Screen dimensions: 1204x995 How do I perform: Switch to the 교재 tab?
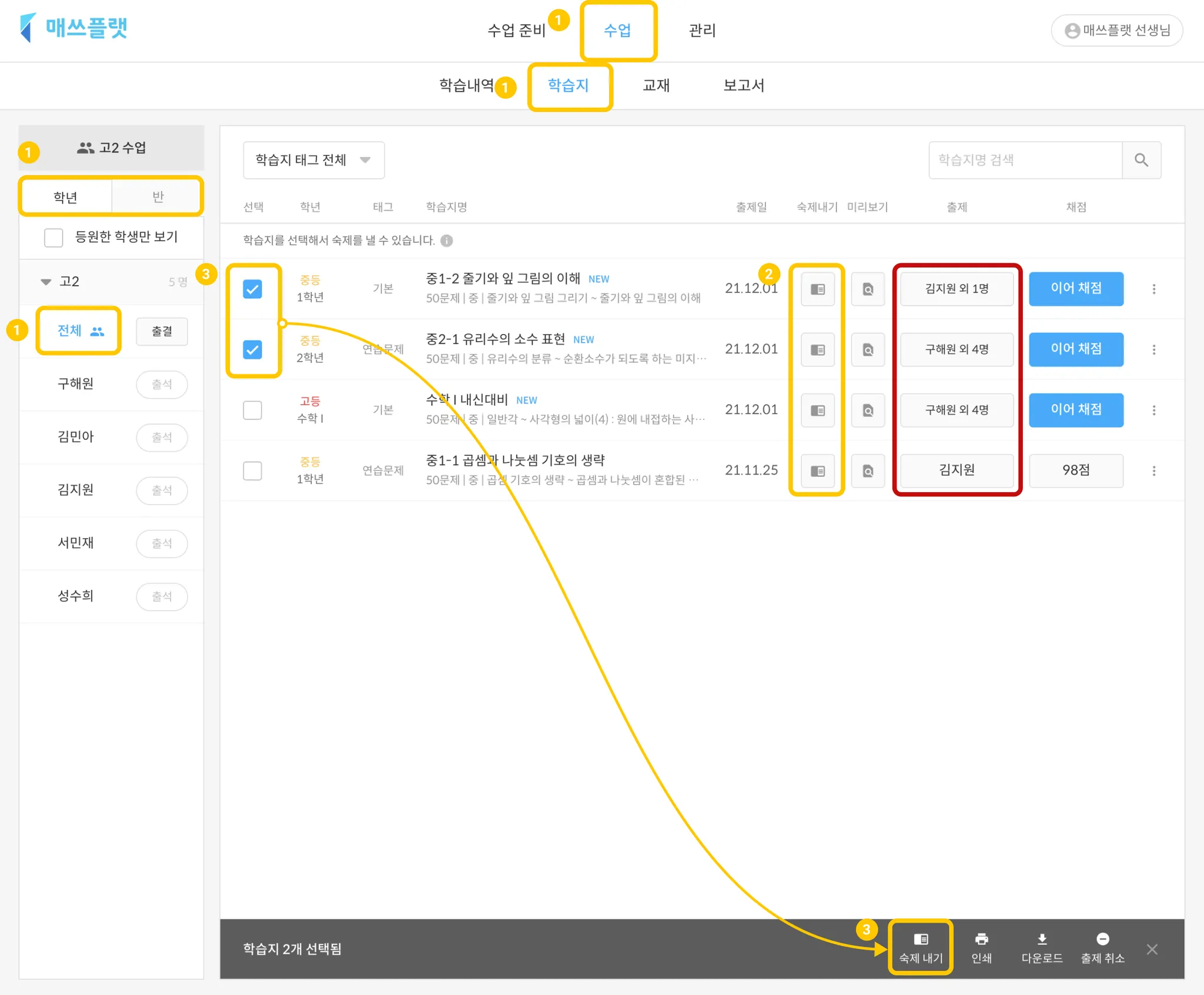pyautogui.click(x=655, y=86)
